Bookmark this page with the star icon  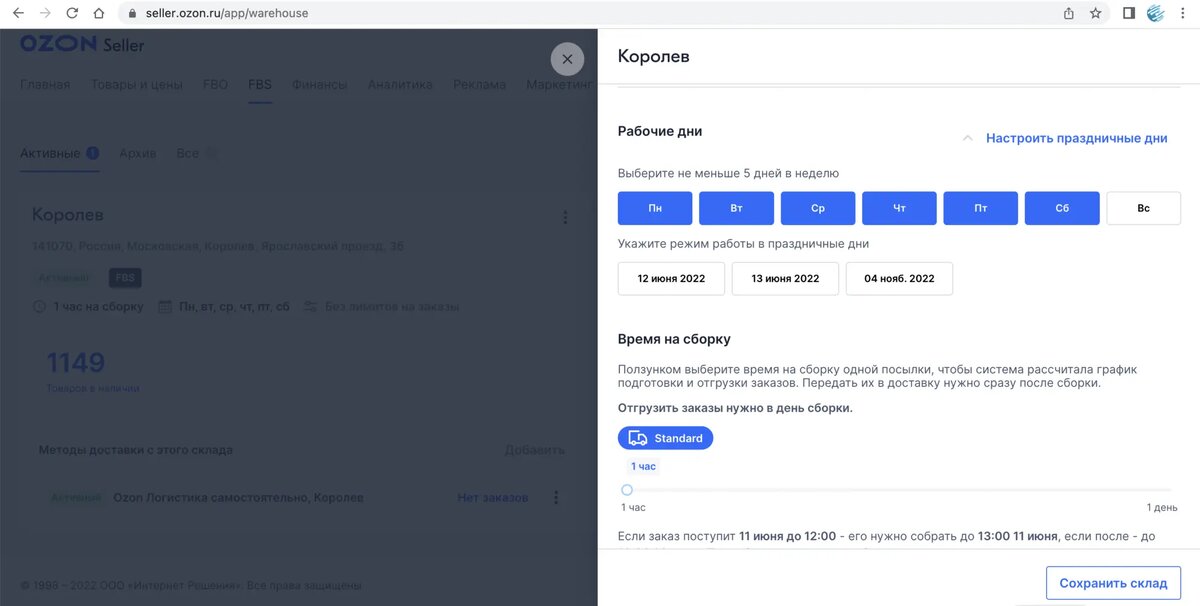1096,13
